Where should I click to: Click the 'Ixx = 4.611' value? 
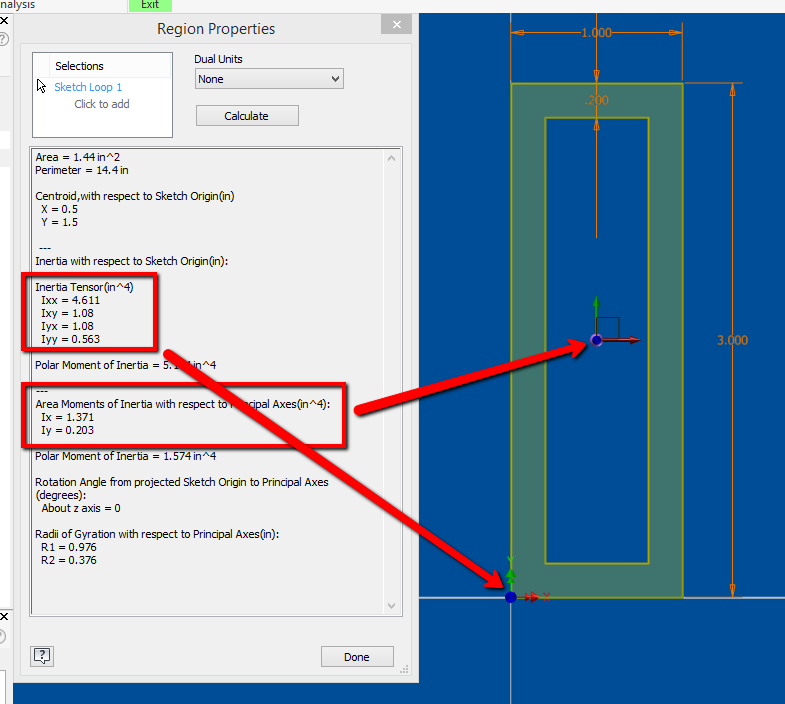point(71,300)
